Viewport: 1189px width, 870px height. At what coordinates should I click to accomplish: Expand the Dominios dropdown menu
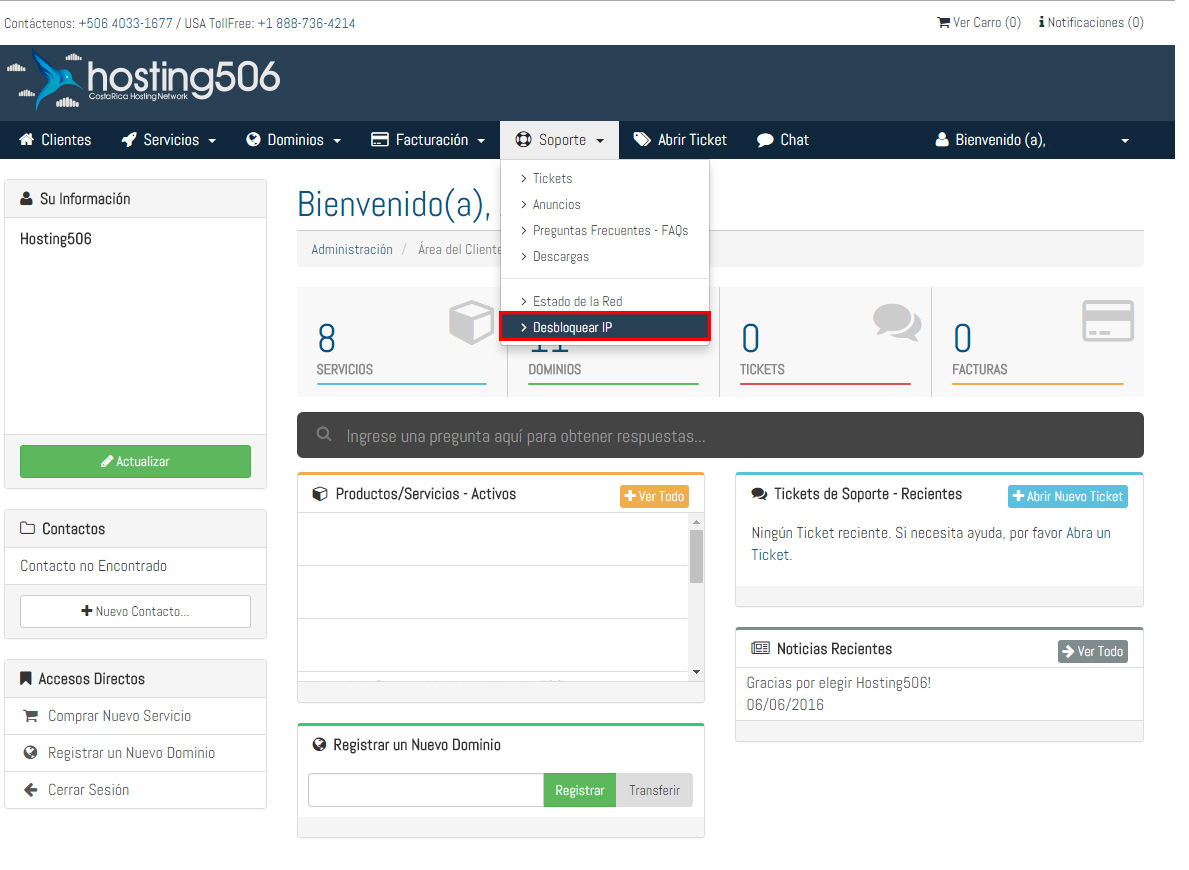click(x=293, y=140)
